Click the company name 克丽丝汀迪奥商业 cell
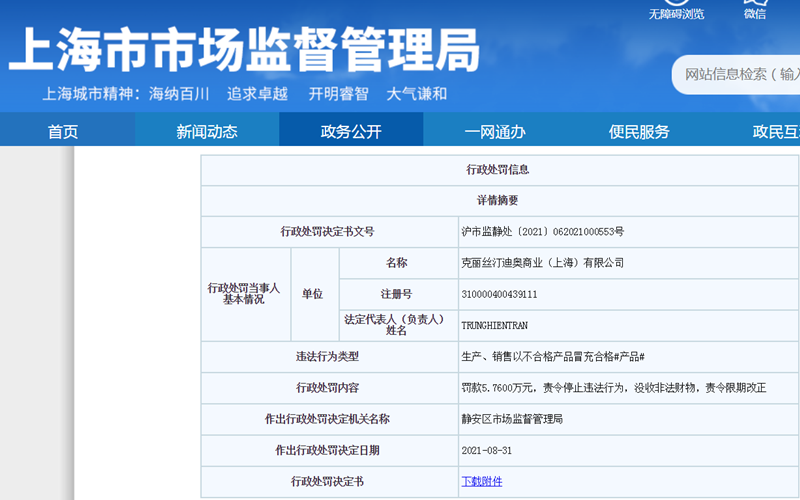This screenshot has width=800, height=500. coord(628,263)
